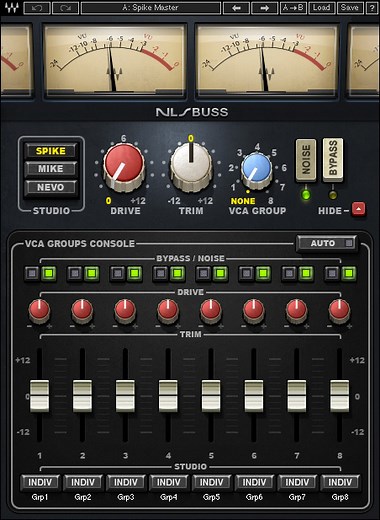Open the INDIV studio selector for Grp1
Screen dimensions: 380x520
[x=40, y=482]
